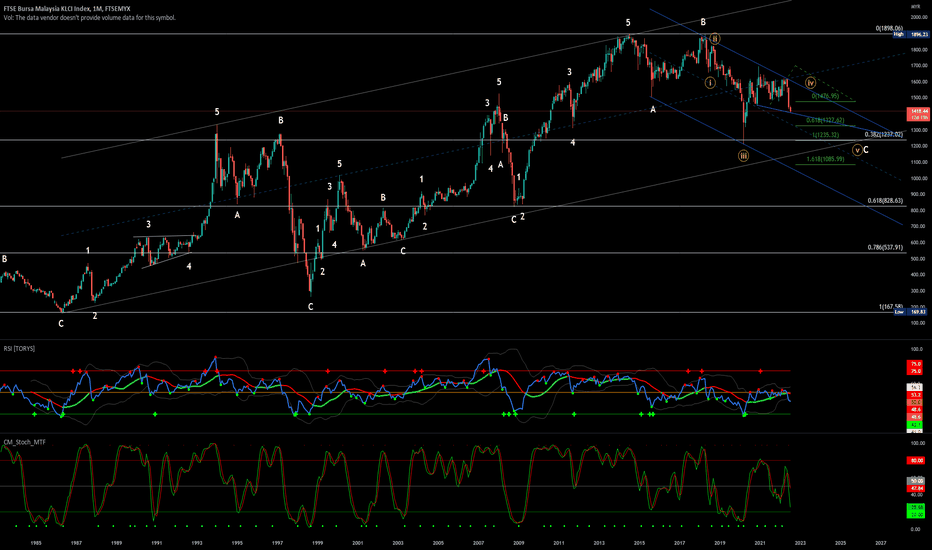
Task: Click green extension label 1.618(1085.99)
Action: [x=825, y=159]
